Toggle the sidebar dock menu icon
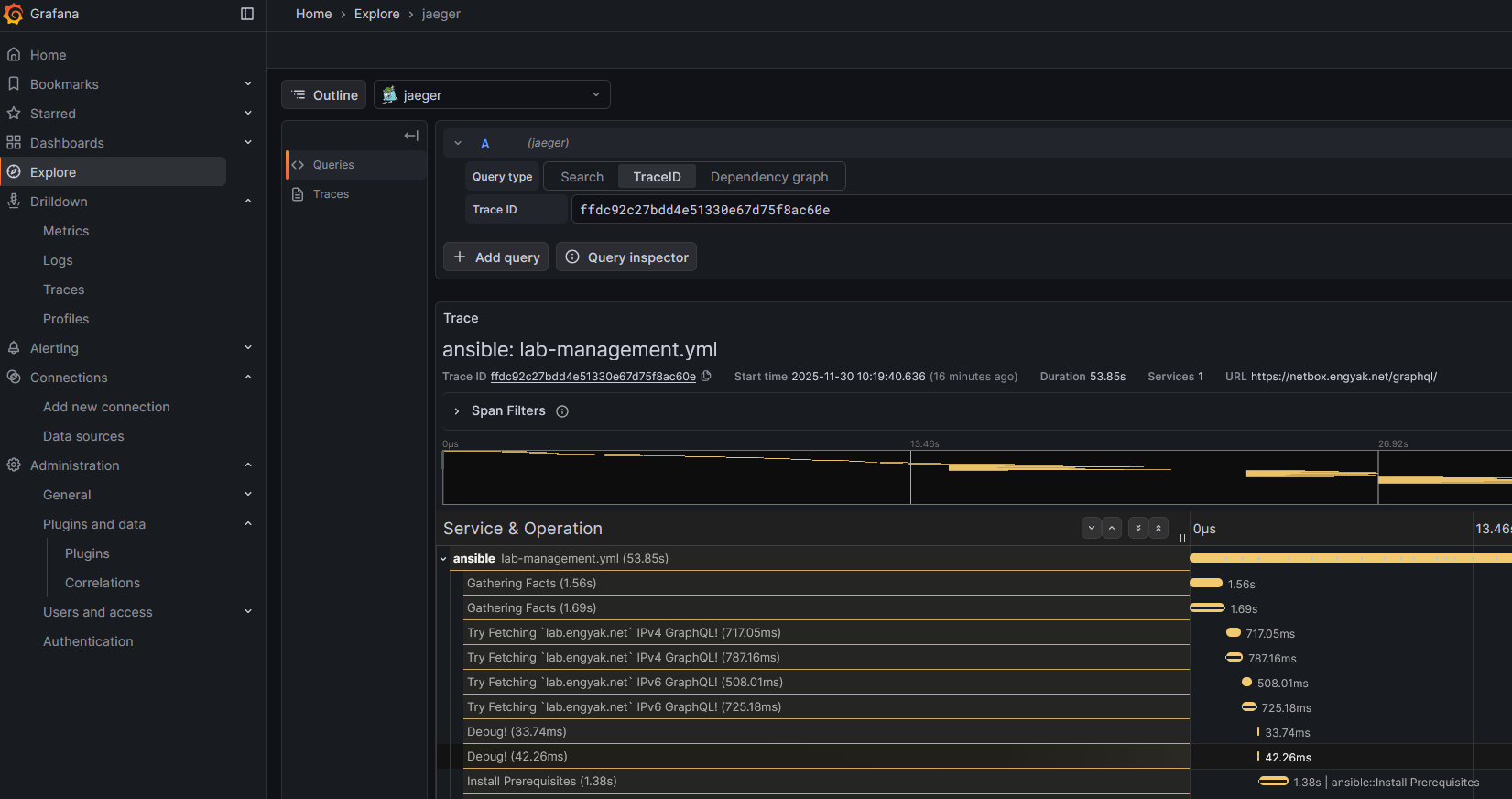1512x799 pixels. 247,14
